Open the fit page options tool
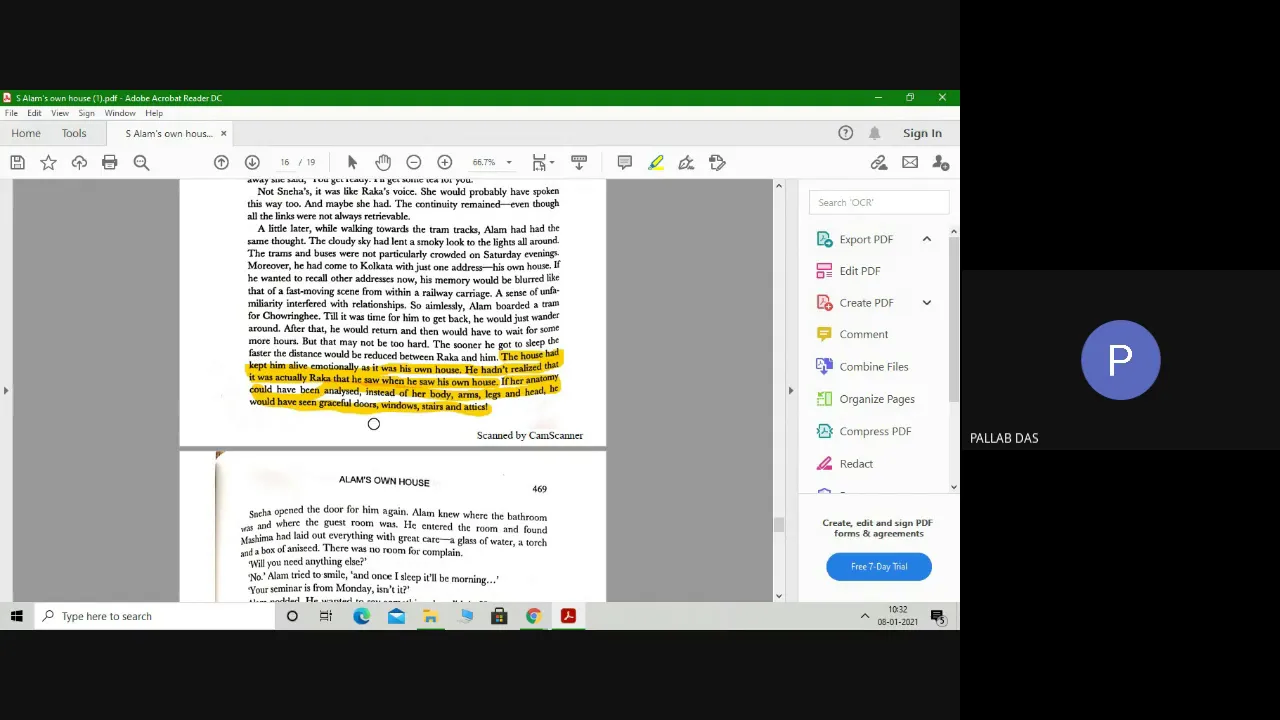The width and height of the screenshot is (1280, 720). pos(541,162)
